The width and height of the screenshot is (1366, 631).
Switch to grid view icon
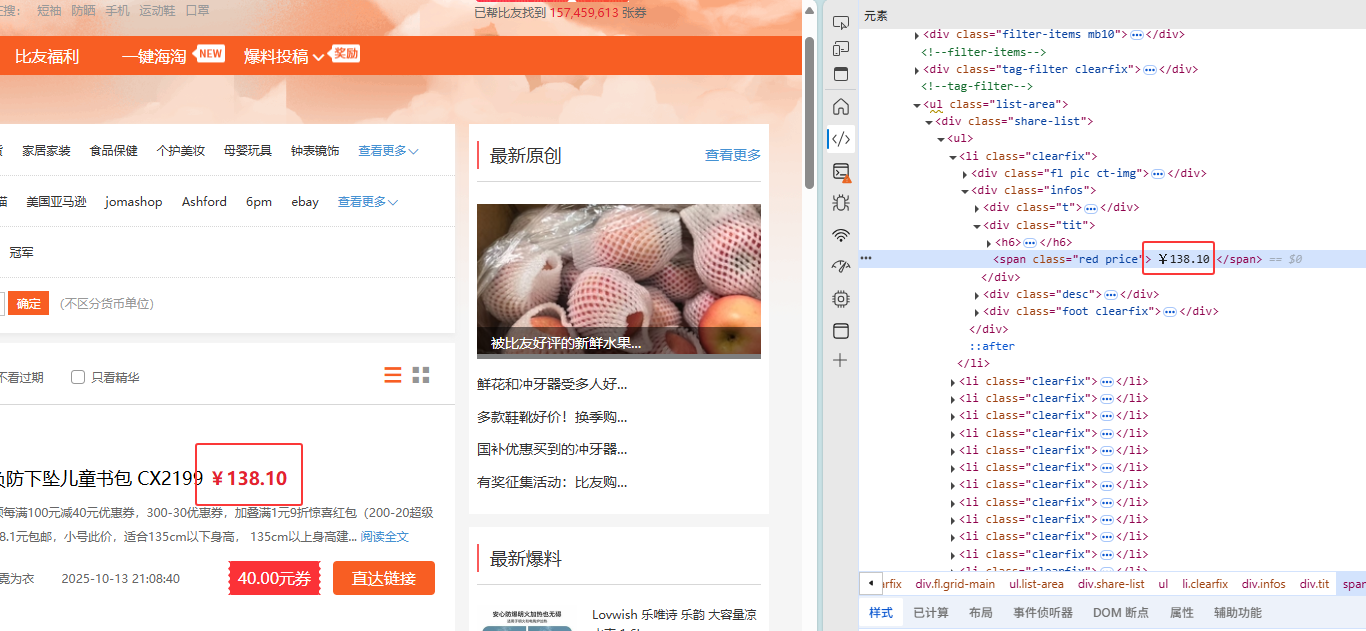tap(421, 375)
